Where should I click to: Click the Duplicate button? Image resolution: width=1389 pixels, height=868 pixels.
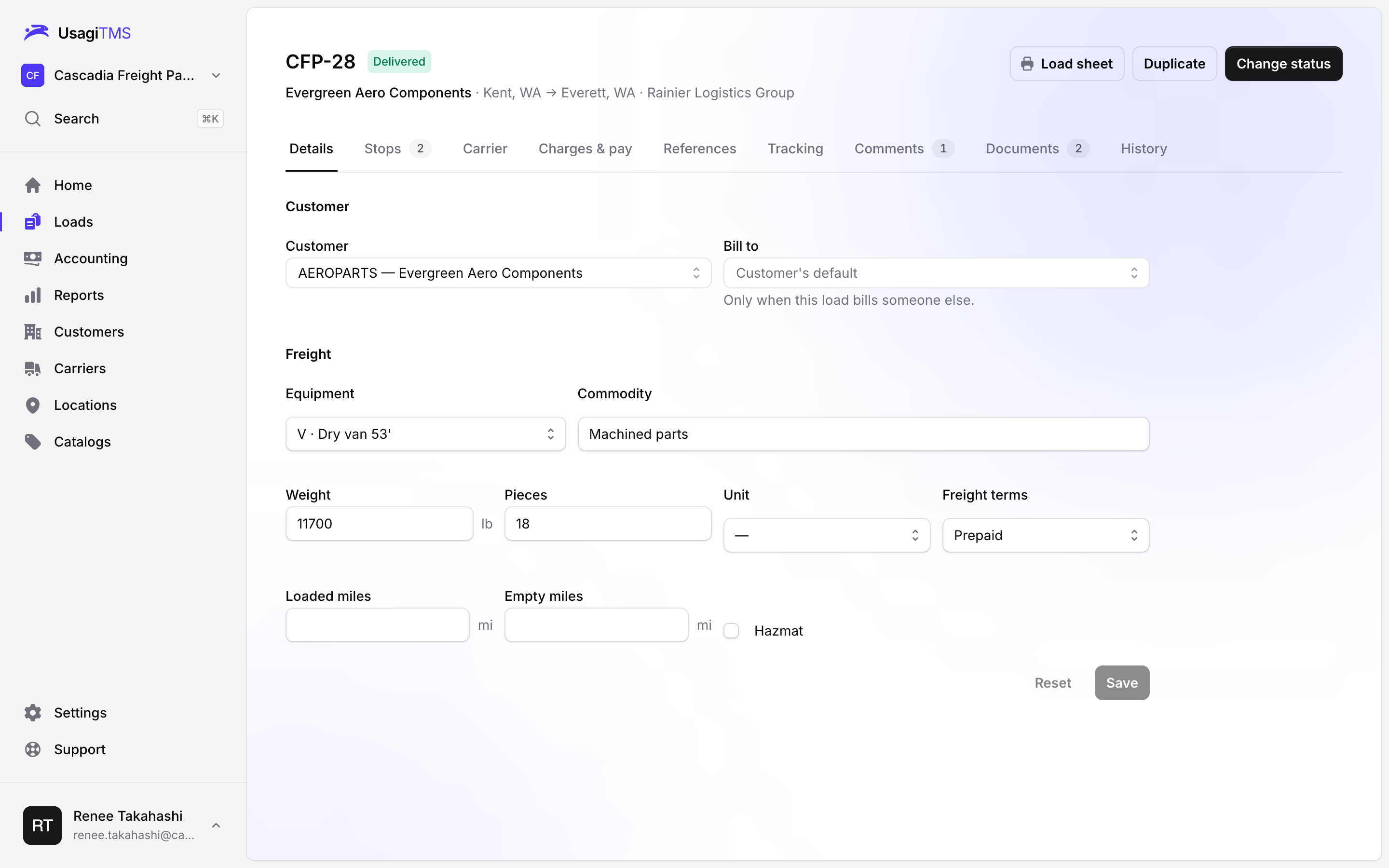[x=1174, y=64]
